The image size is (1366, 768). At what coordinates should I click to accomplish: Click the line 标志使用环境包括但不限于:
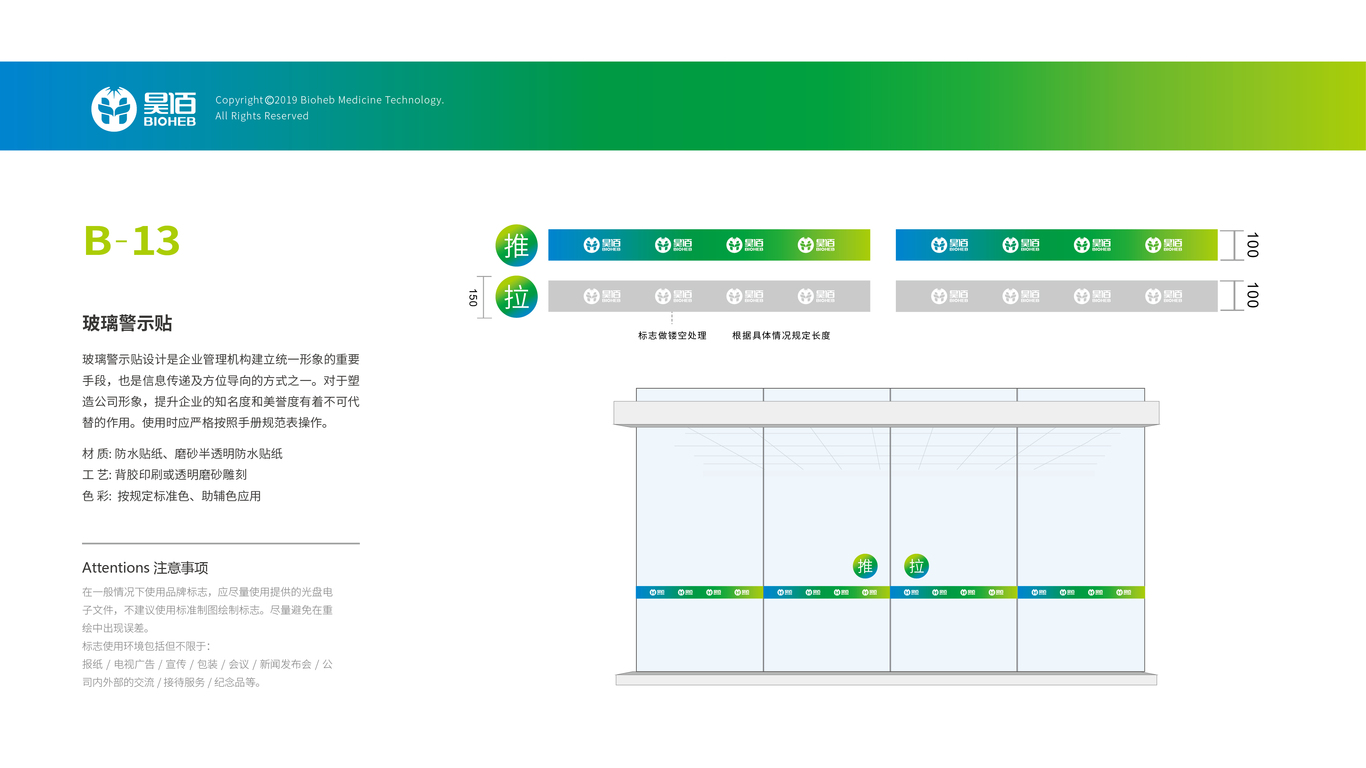(x=146, y=646)
